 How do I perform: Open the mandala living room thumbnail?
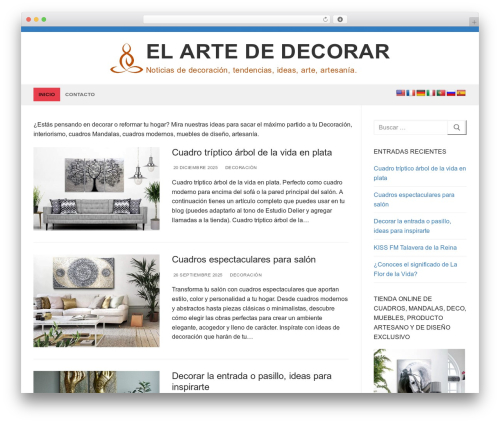(x=96, y=301)
